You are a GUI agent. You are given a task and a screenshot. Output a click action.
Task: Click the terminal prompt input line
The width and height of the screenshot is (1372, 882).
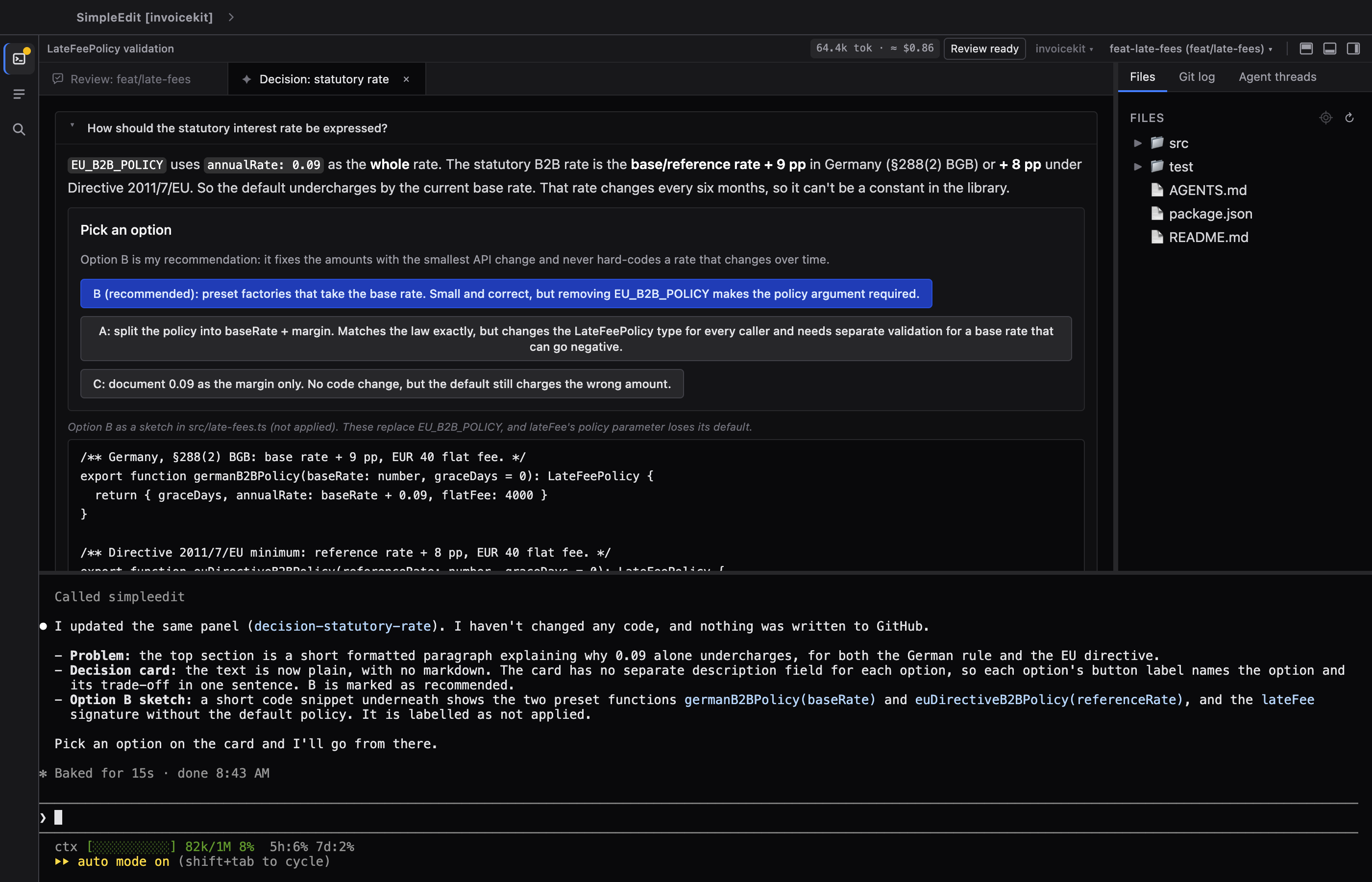[699, 817]
